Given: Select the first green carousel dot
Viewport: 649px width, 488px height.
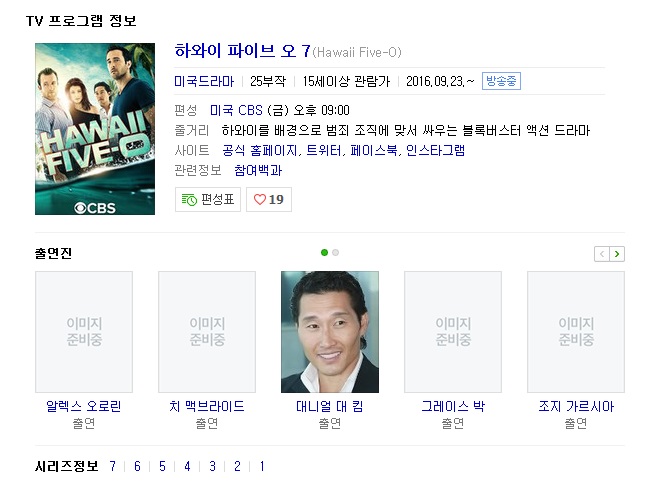Looking at the screenshot, I should pyautogui.click(x=324, y=252).
